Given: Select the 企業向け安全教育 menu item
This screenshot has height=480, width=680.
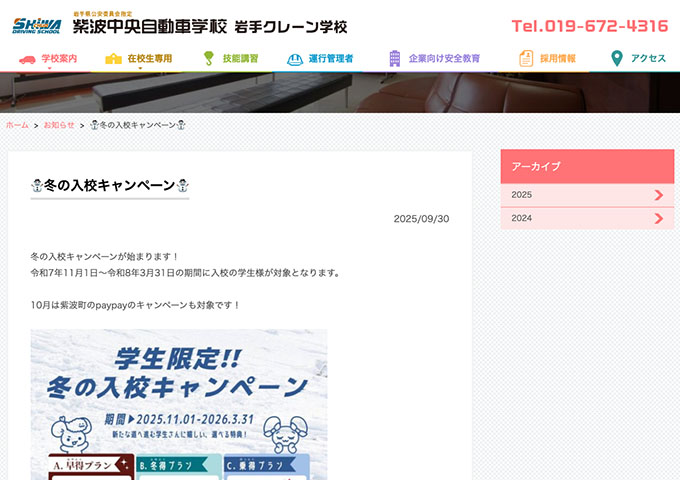Looking at the screenshot, I should click(x=444, y=59).
